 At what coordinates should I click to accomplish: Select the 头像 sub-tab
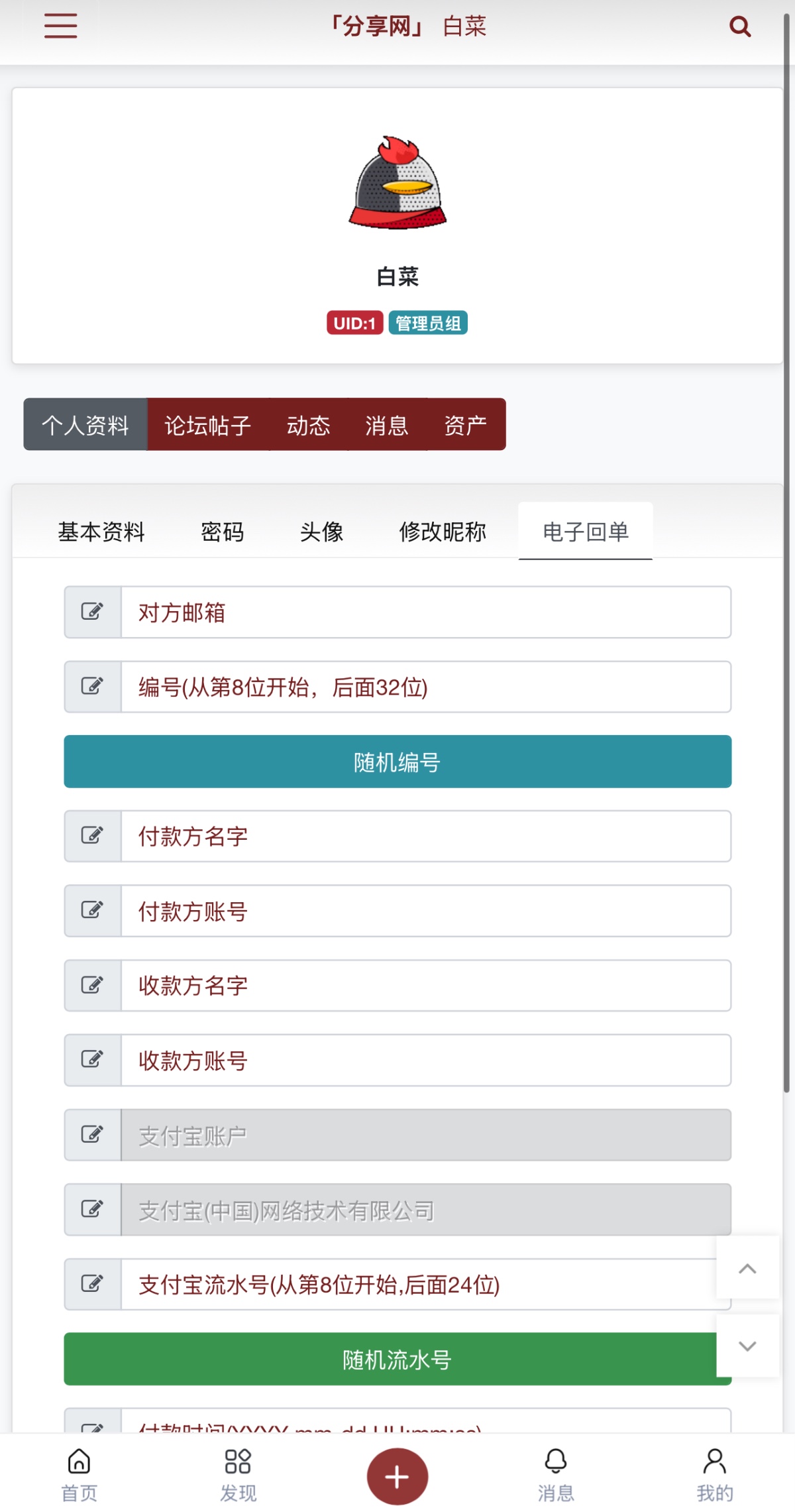[x=321, y=532]
